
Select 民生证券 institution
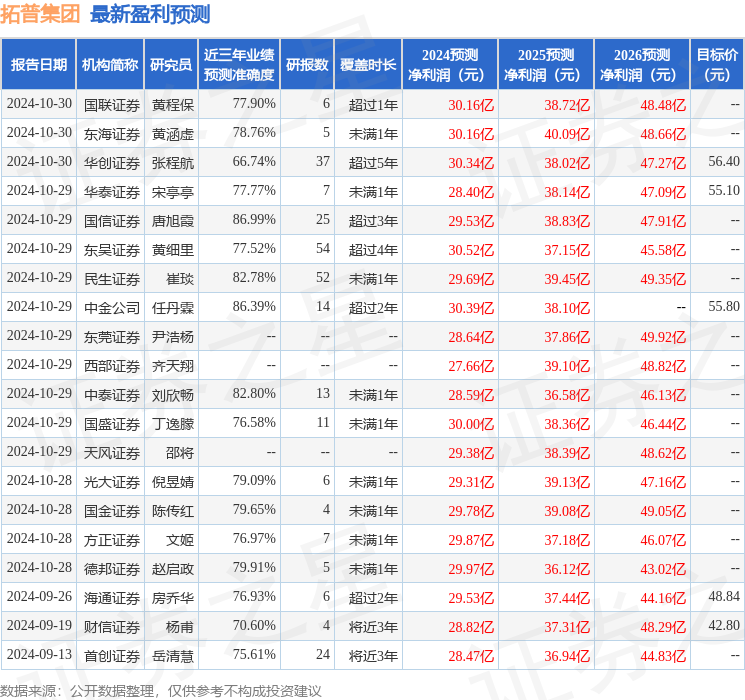click(112, 279)
